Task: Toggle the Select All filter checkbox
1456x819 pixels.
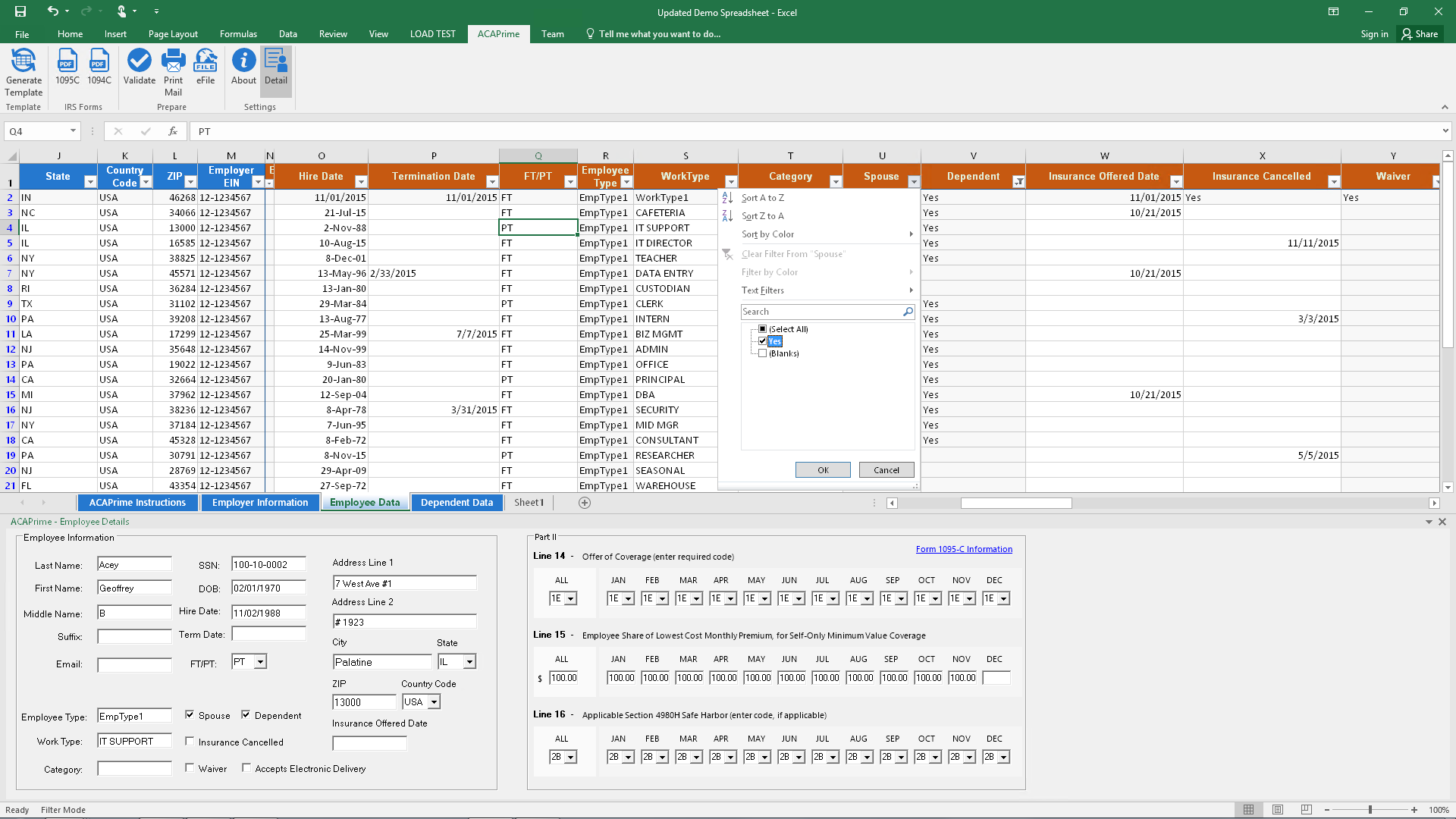Action: (x=763, y=329)
